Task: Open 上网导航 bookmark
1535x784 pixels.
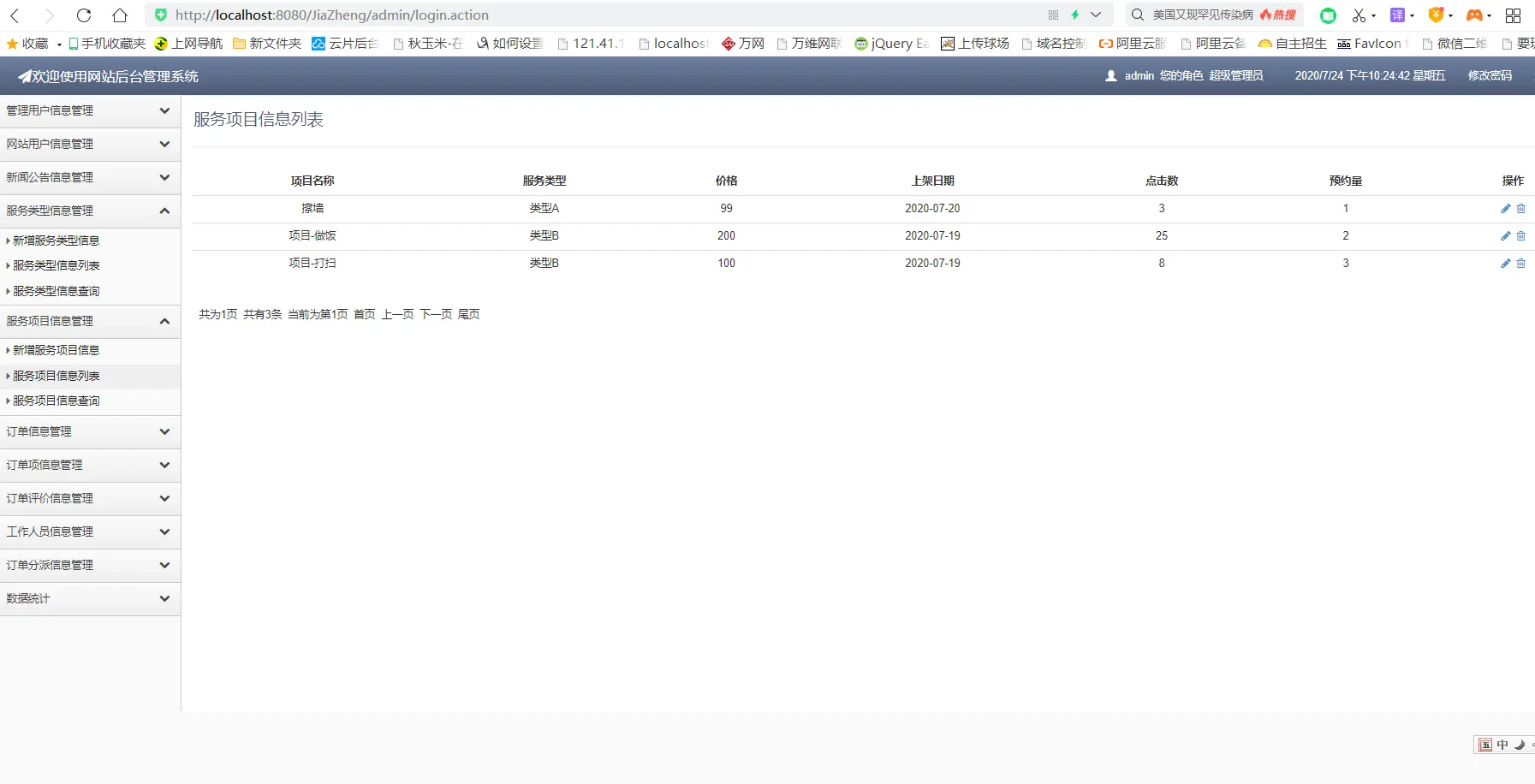Action: (188, 44)
